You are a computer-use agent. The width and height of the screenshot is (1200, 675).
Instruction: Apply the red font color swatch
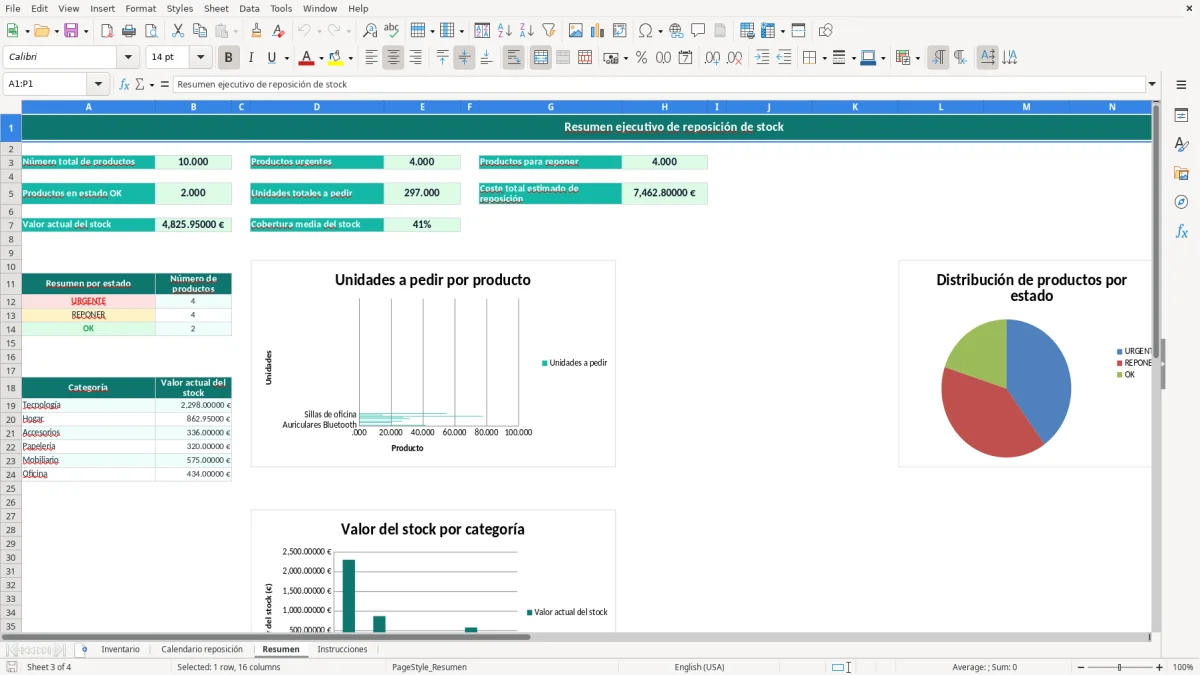(307, 58)
